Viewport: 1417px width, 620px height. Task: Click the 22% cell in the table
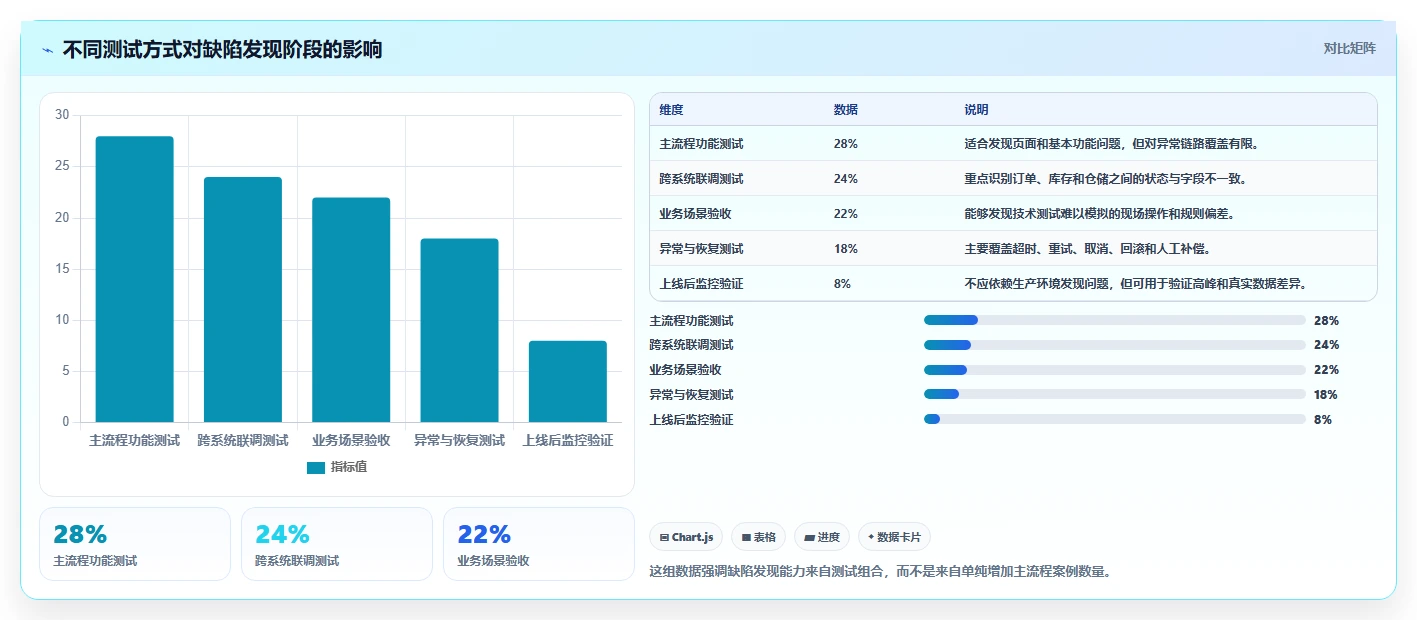point(845,214)
